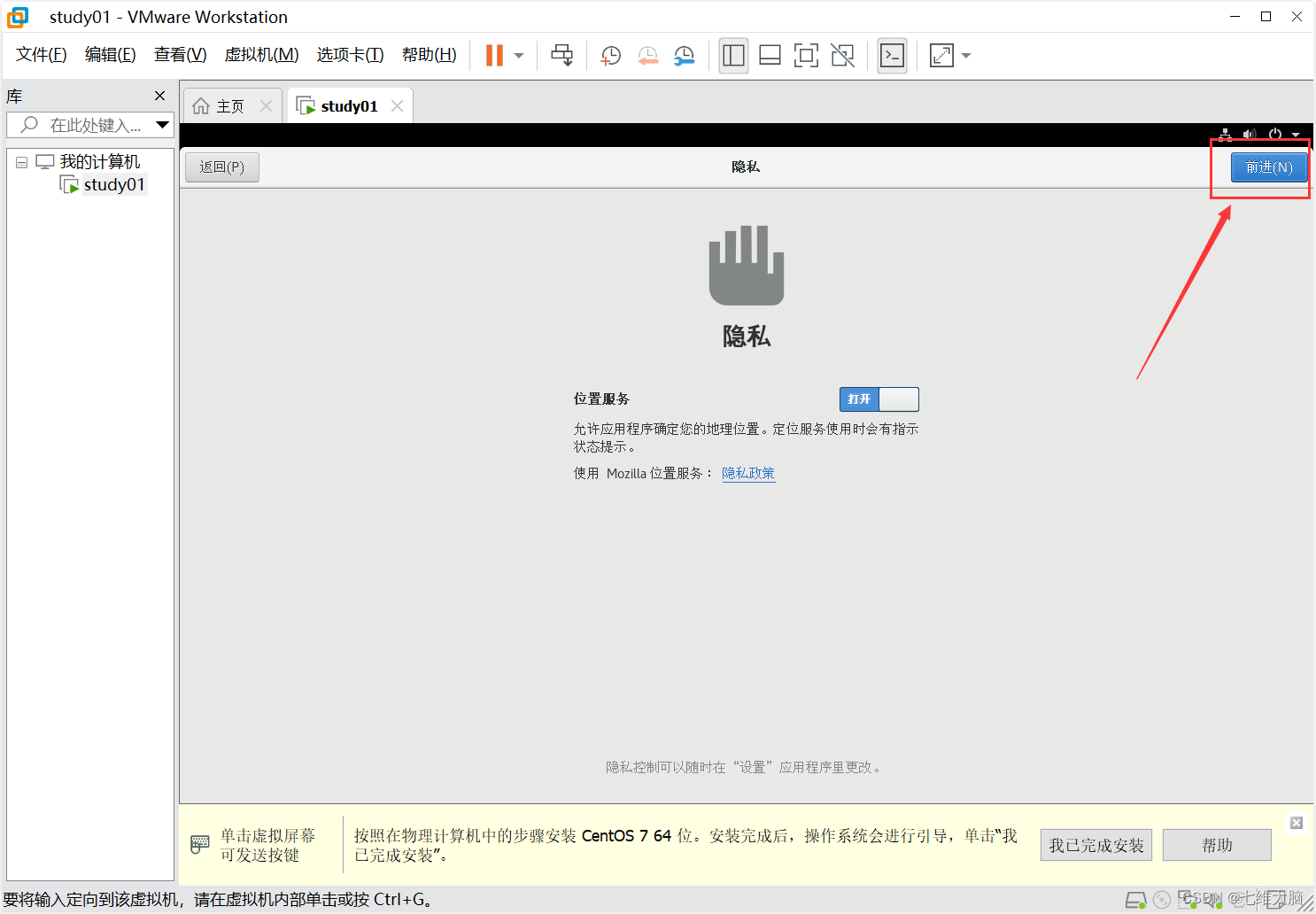
Task: Click the network adapter status icon
Action: [x=1186, y=900]
